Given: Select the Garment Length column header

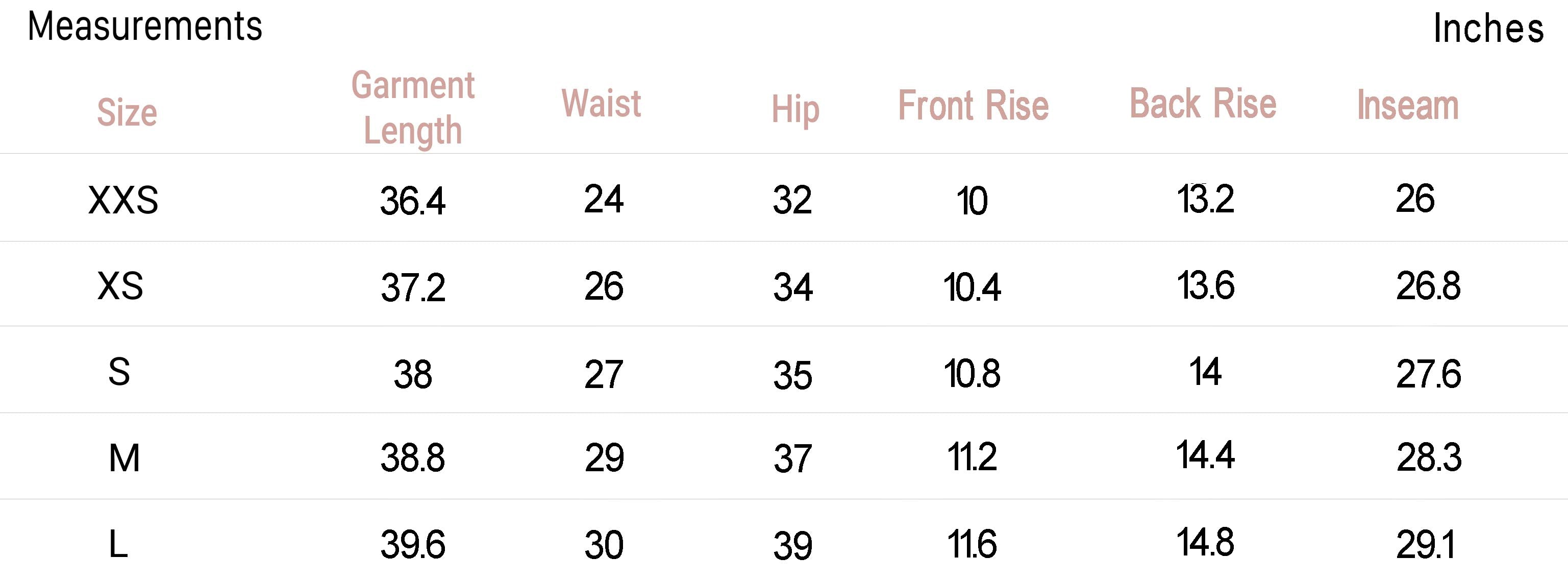Looking at the screenshot, I should [x=413, y=108].
